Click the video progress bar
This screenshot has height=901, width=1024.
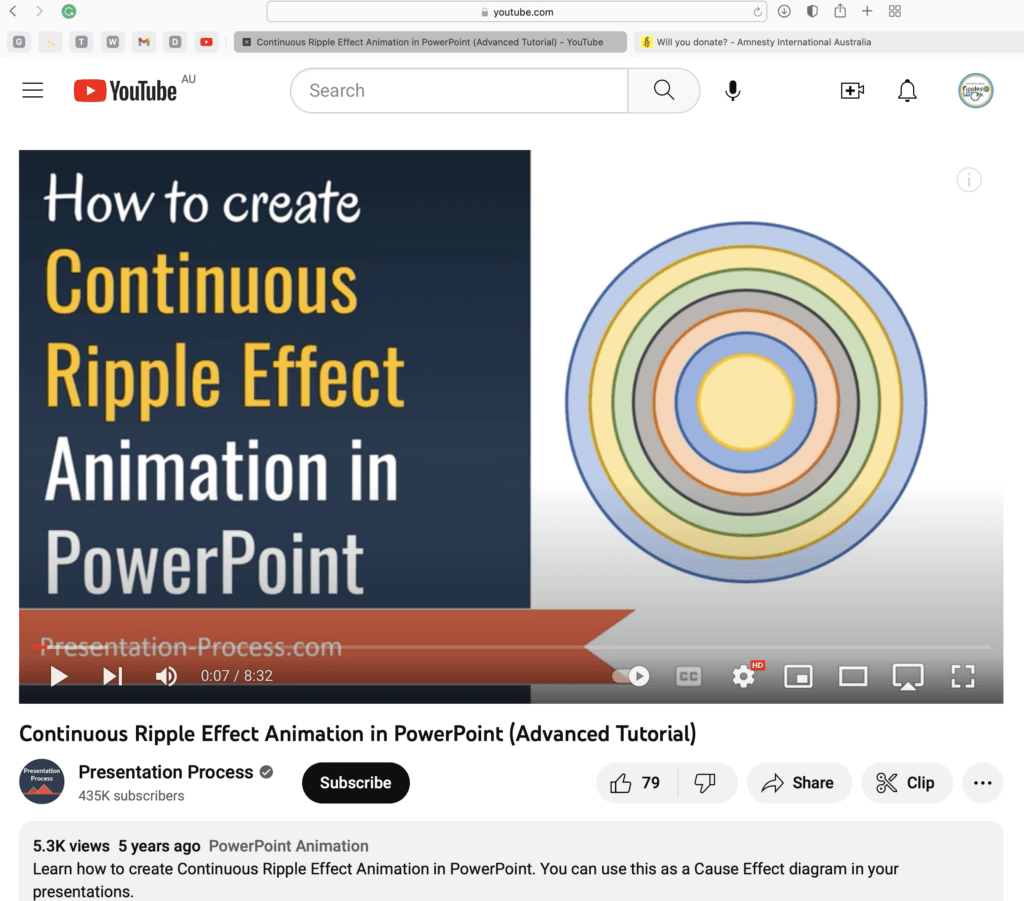pyautogui.click(x=500, y=647)
